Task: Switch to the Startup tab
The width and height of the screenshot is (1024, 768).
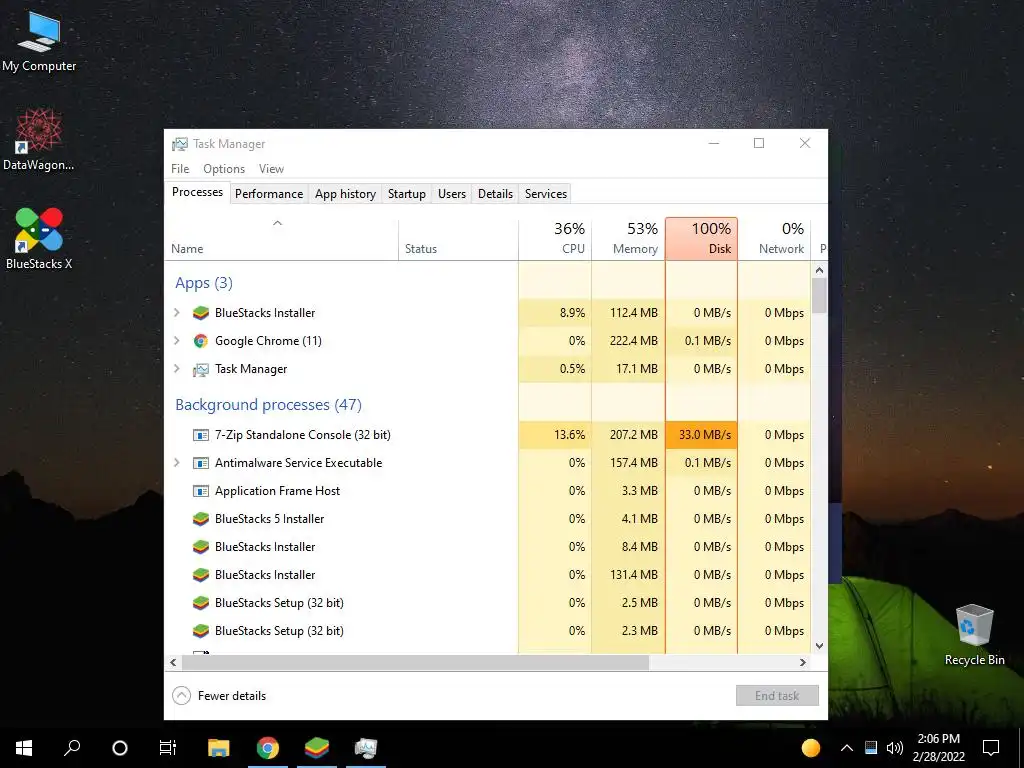Action: (407, 194)
